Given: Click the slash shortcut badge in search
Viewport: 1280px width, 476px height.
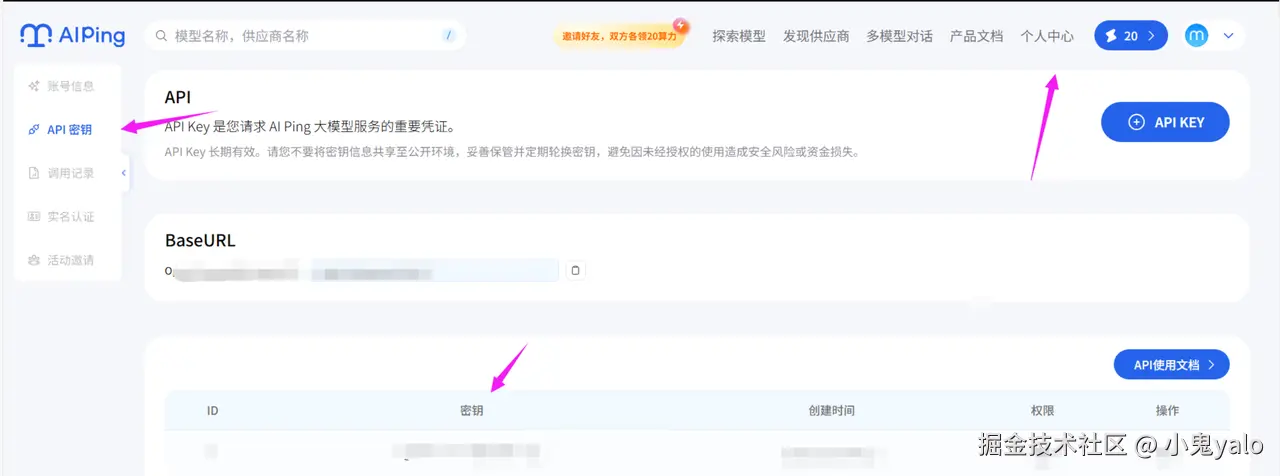Looking at the screenshot, I should [449, 36].
